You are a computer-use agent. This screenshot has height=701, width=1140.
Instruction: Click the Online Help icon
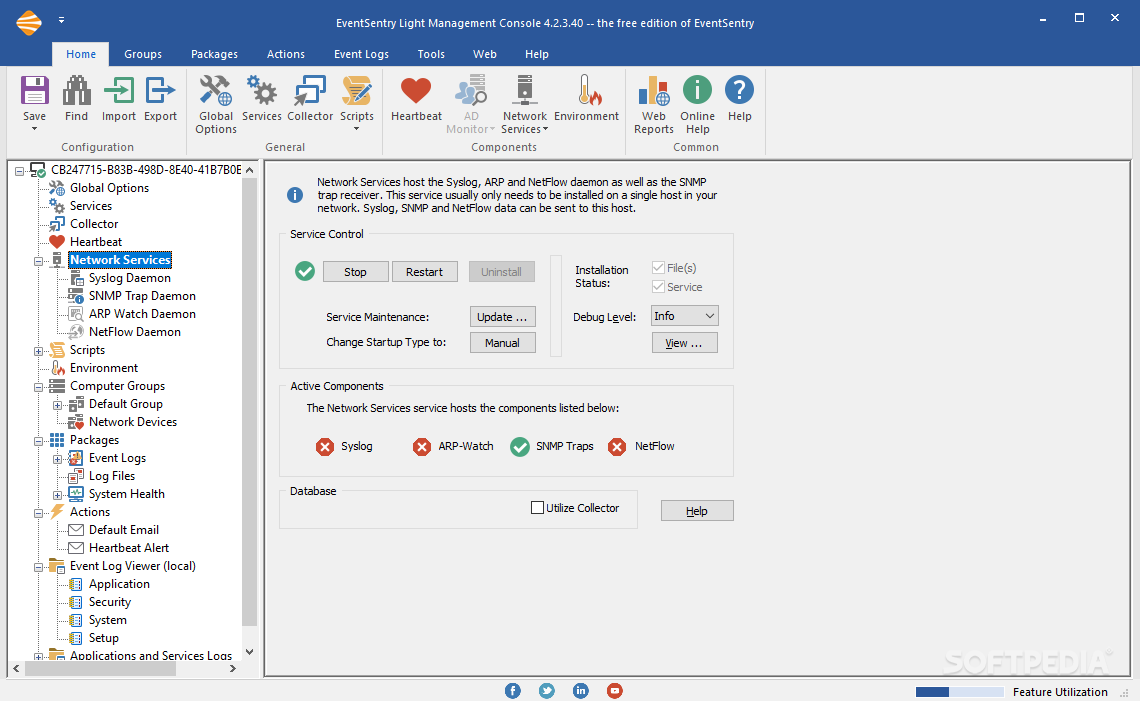coord(697,90)
